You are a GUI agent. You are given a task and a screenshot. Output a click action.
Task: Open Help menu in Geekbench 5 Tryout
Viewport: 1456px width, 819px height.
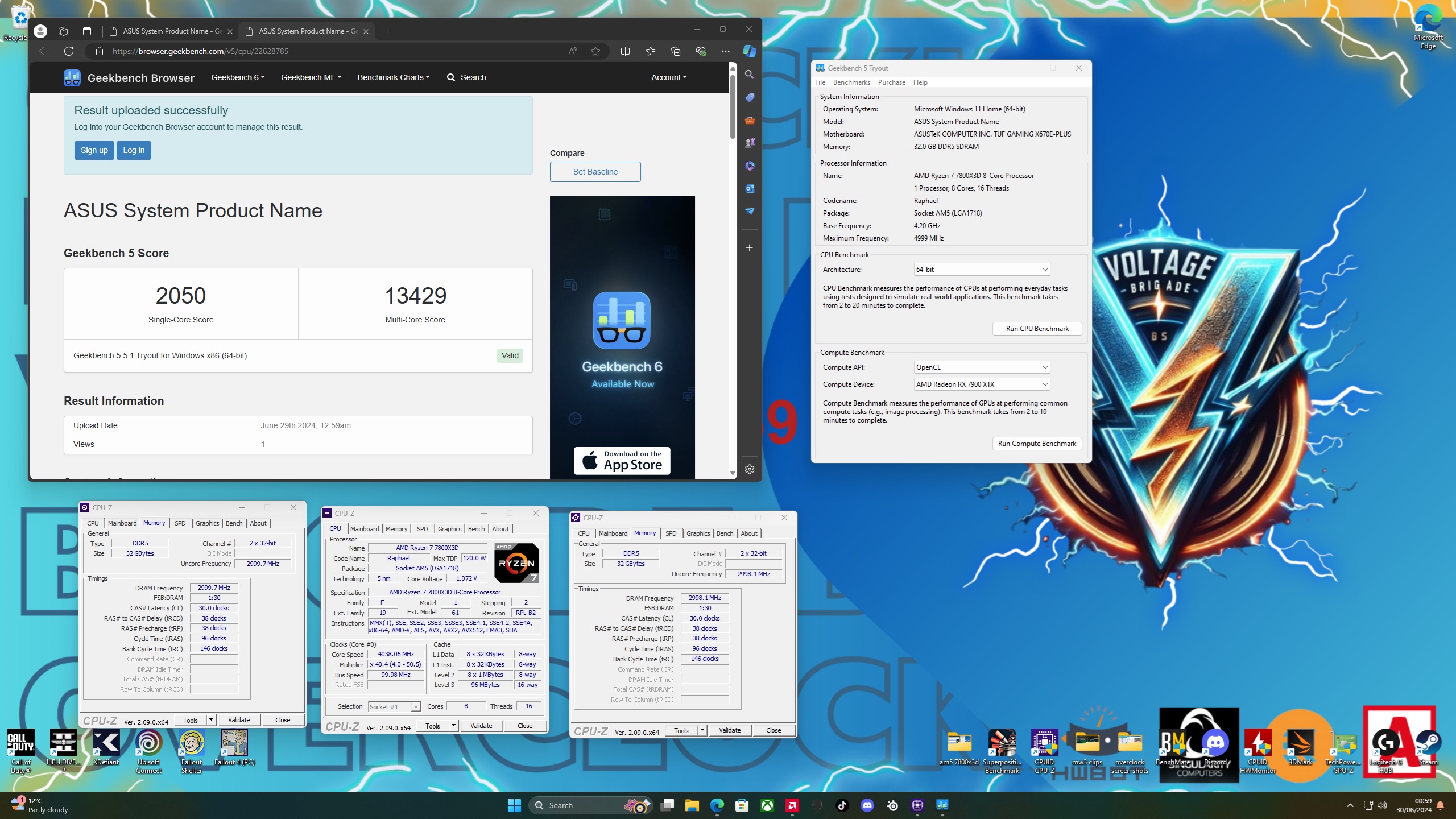(920, 82)
